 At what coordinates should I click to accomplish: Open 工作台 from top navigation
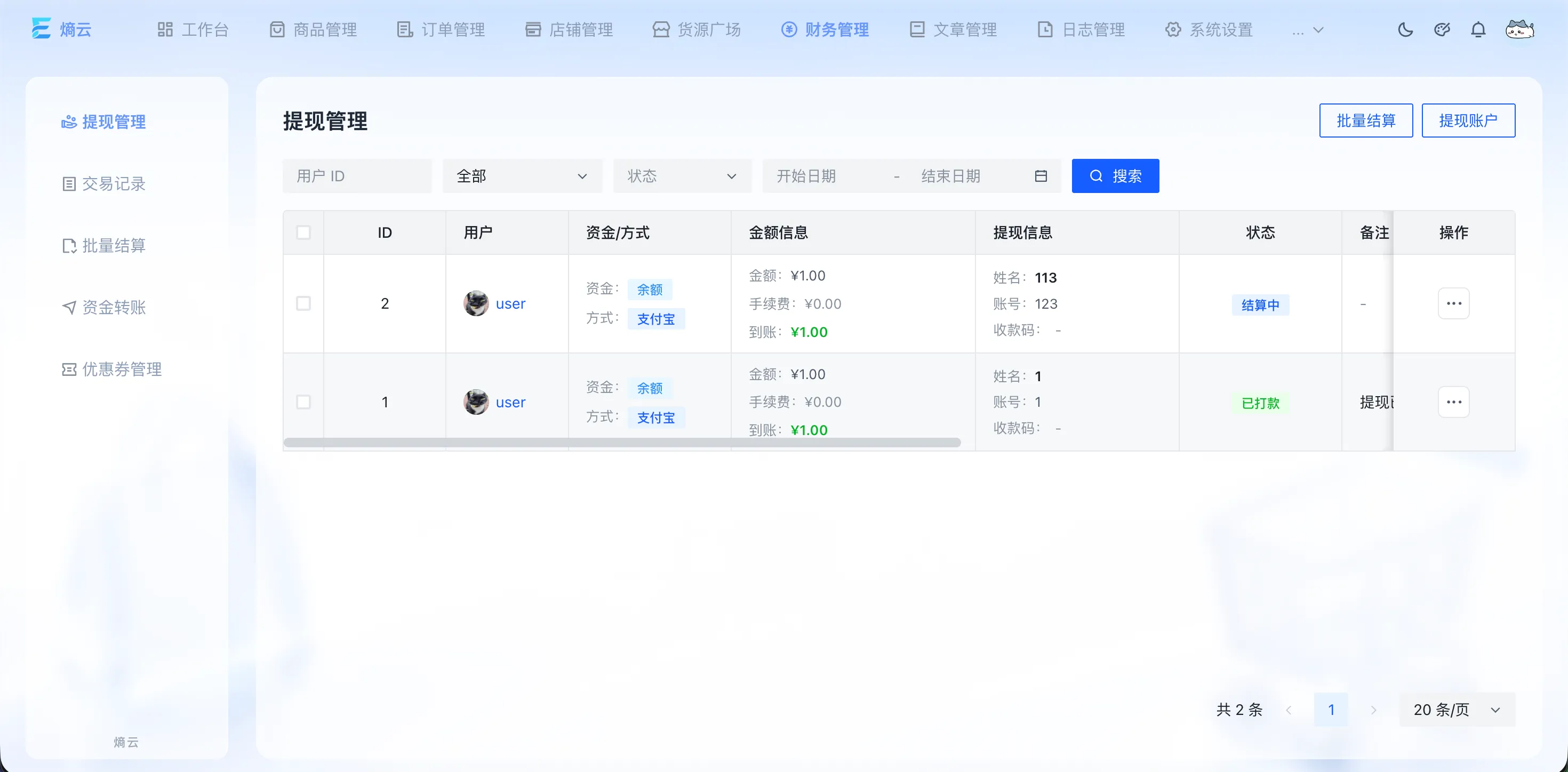[x=193, y=29]
